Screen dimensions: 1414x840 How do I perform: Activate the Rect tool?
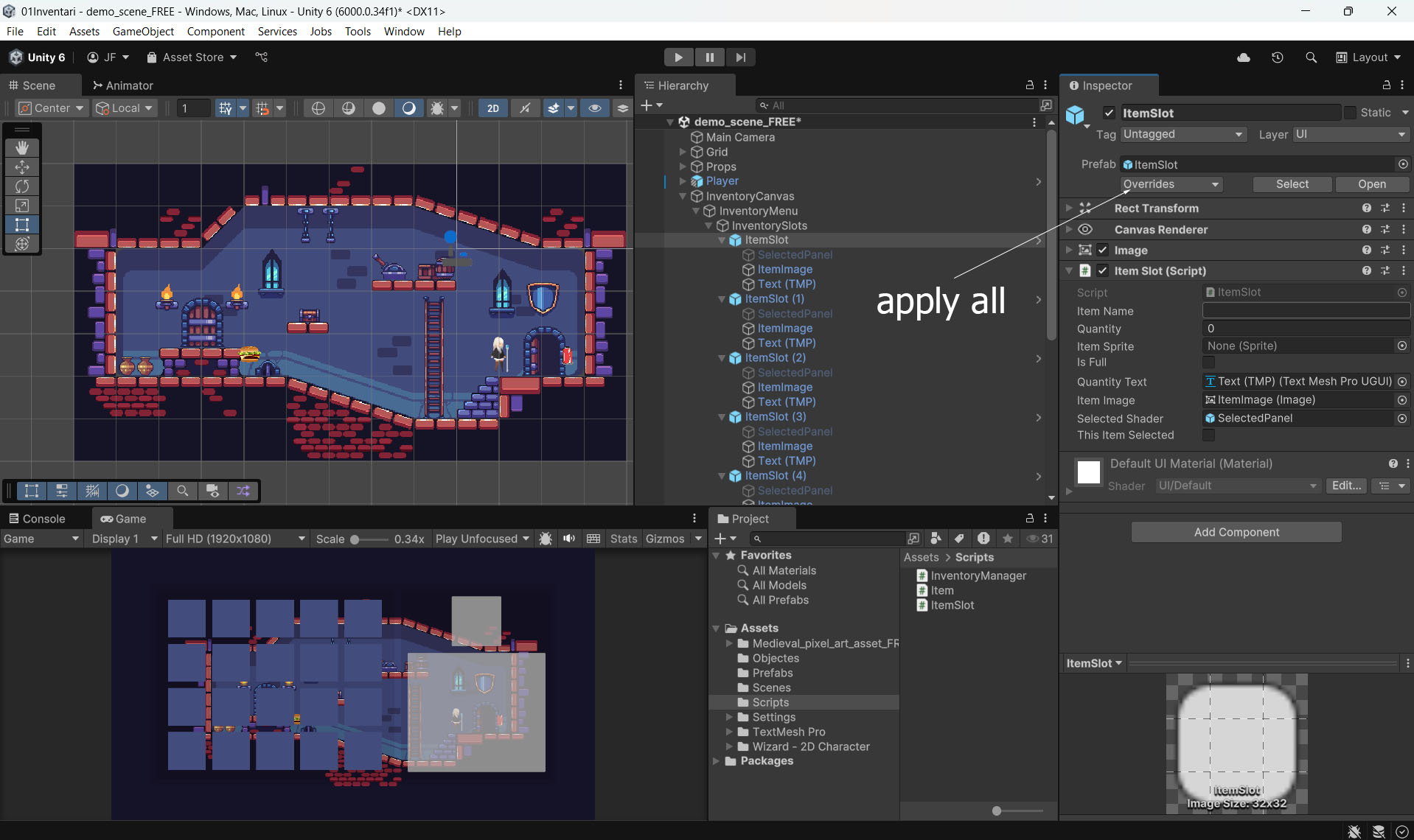coord(22,225)
